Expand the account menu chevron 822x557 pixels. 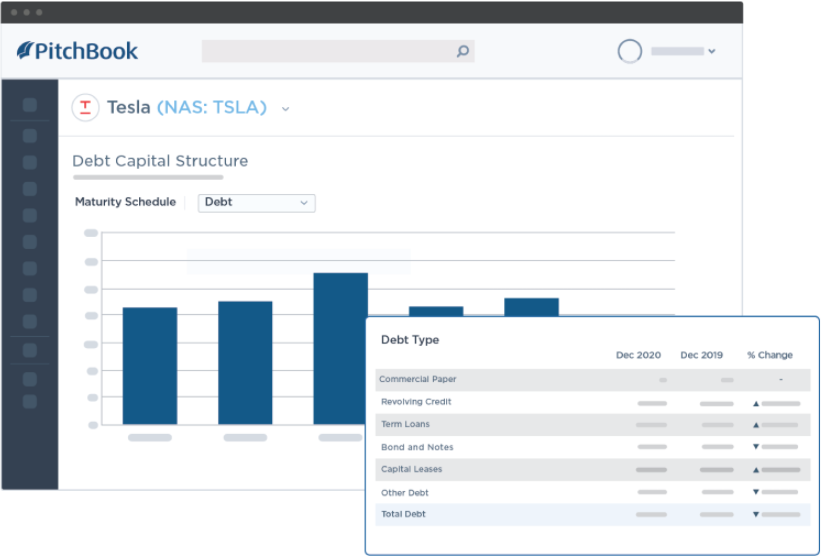(711, 51)
